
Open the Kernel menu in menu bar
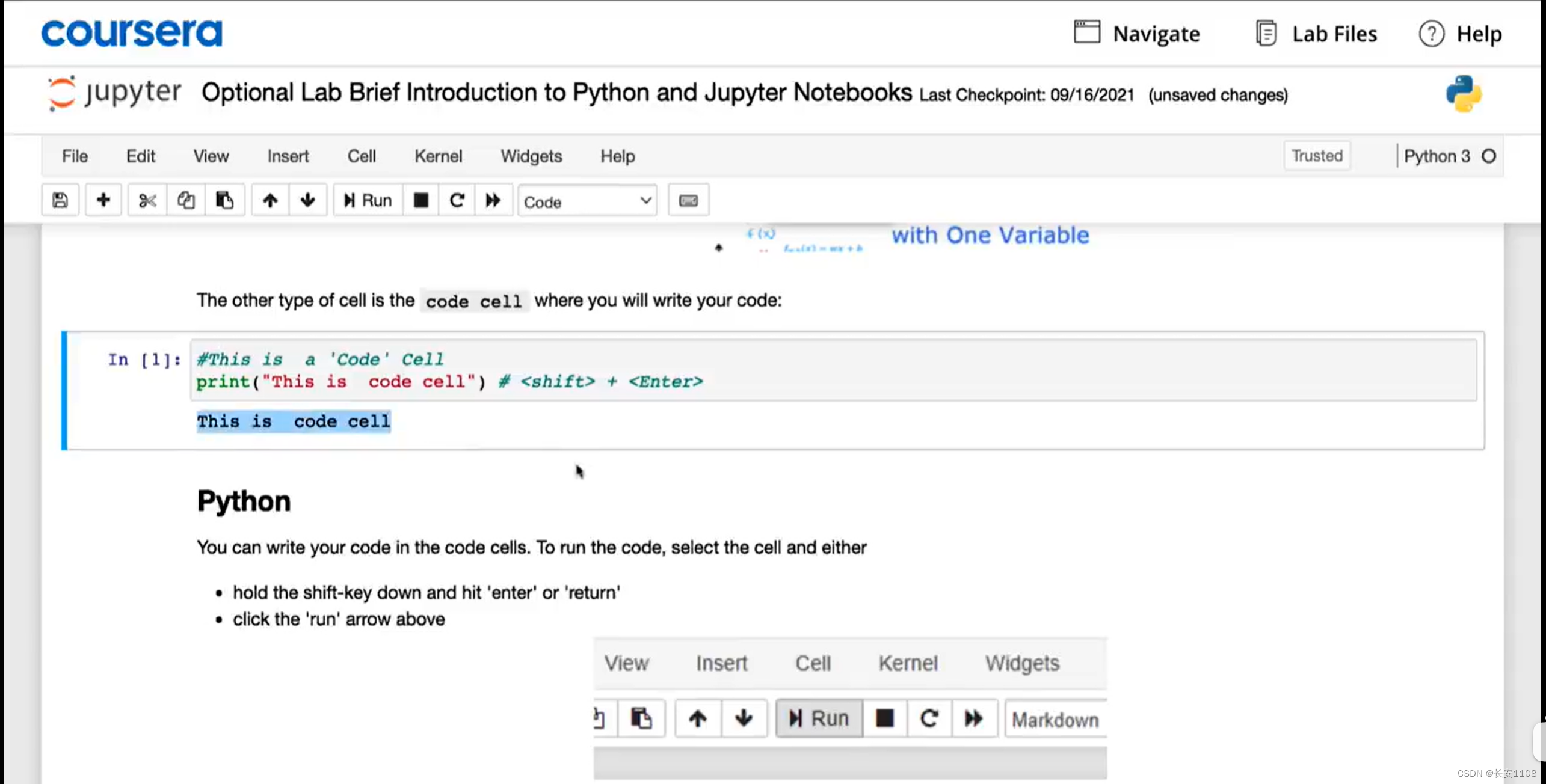(x=439, y=156)
